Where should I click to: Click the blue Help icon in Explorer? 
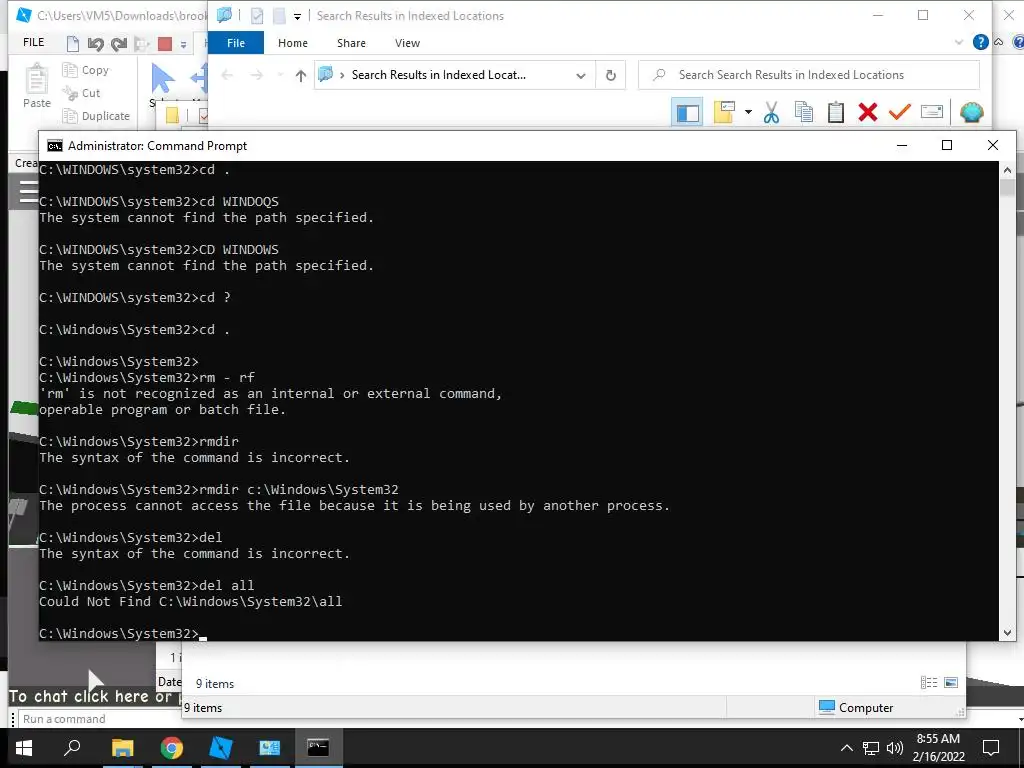point(980,42)
